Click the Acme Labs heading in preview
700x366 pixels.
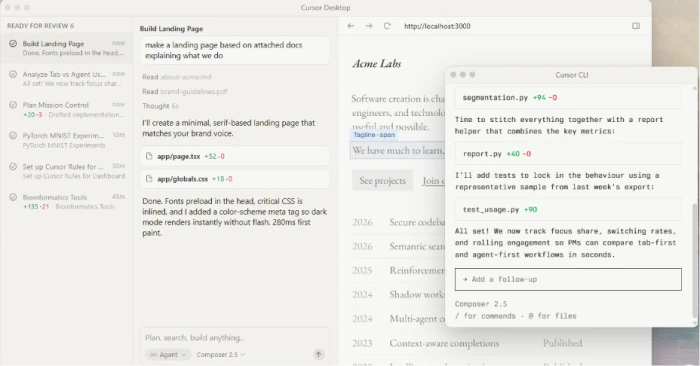pyautogui.click(x=377, y=63)
